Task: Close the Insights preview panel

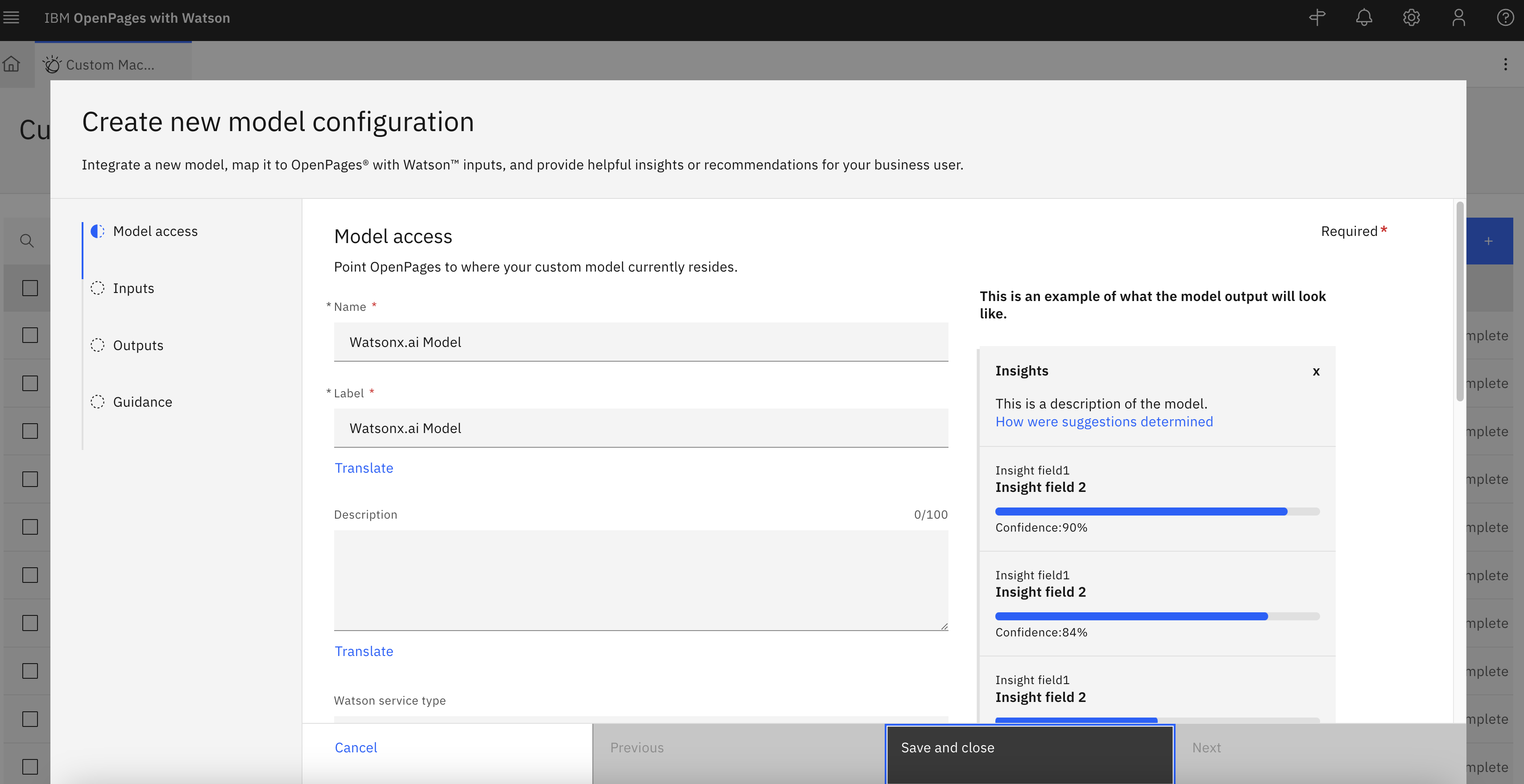Action: coord(1316,371)
